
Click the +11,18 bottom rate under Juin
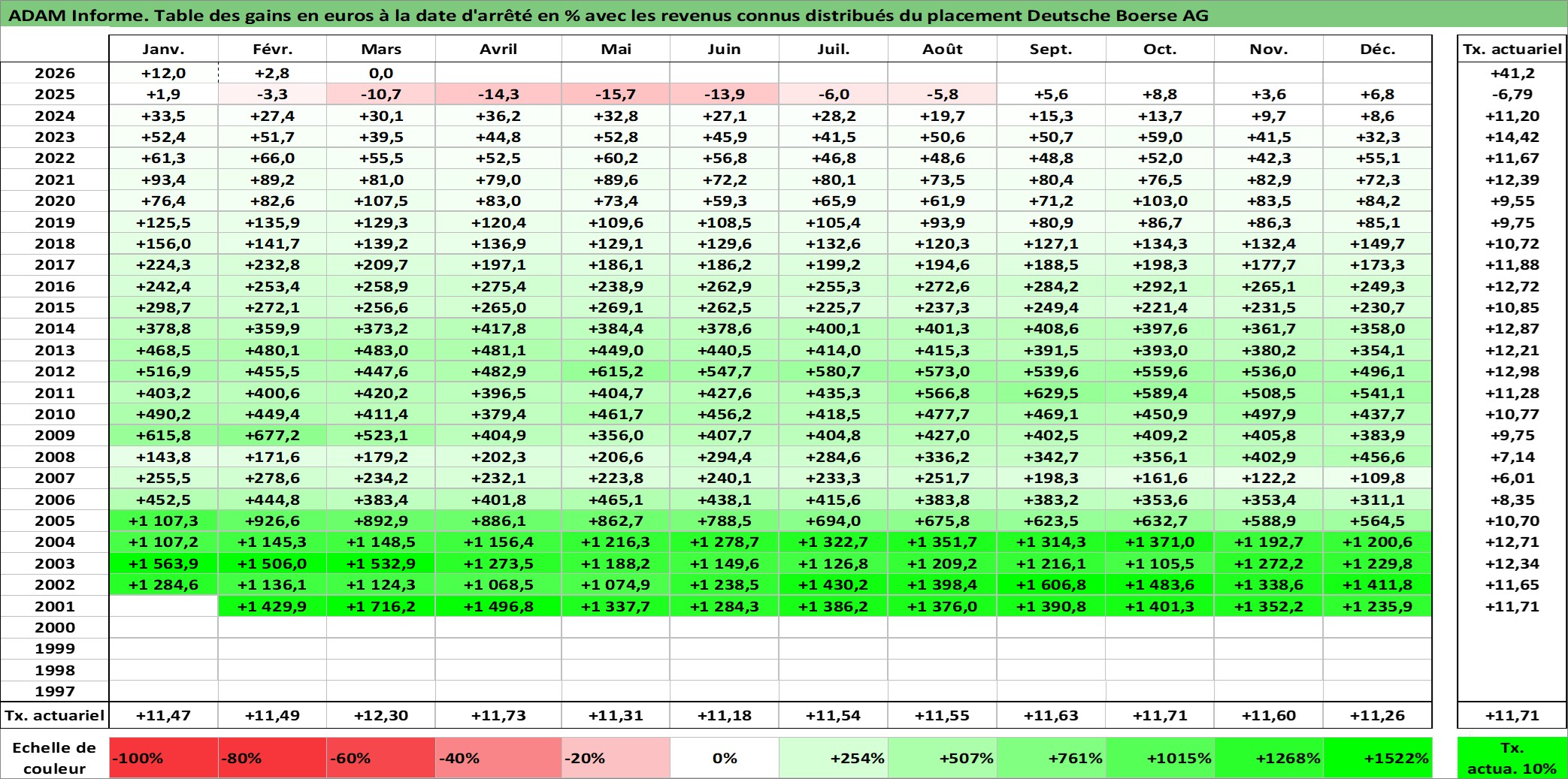tap(725, 715)
